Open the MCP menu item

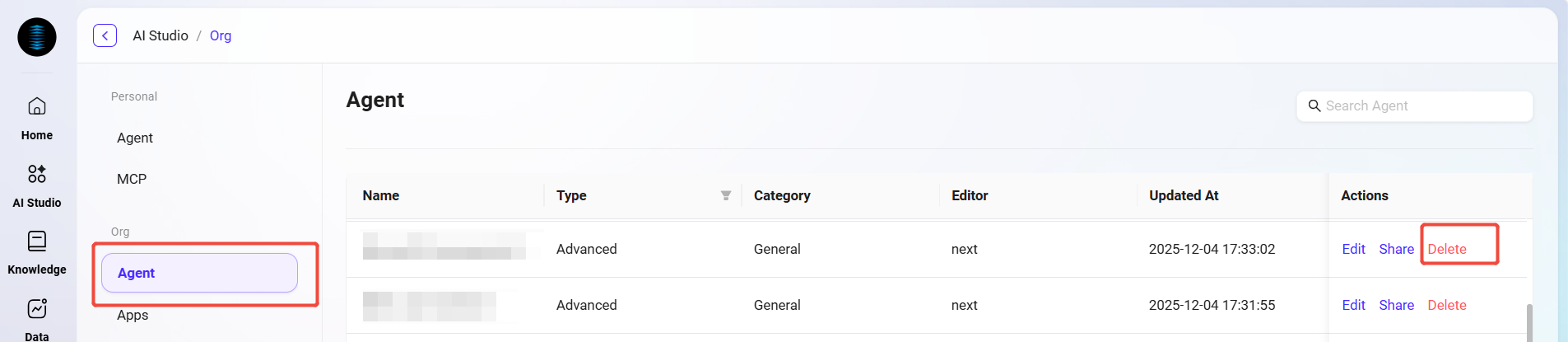pyautogui.click(x=132, y=179)
